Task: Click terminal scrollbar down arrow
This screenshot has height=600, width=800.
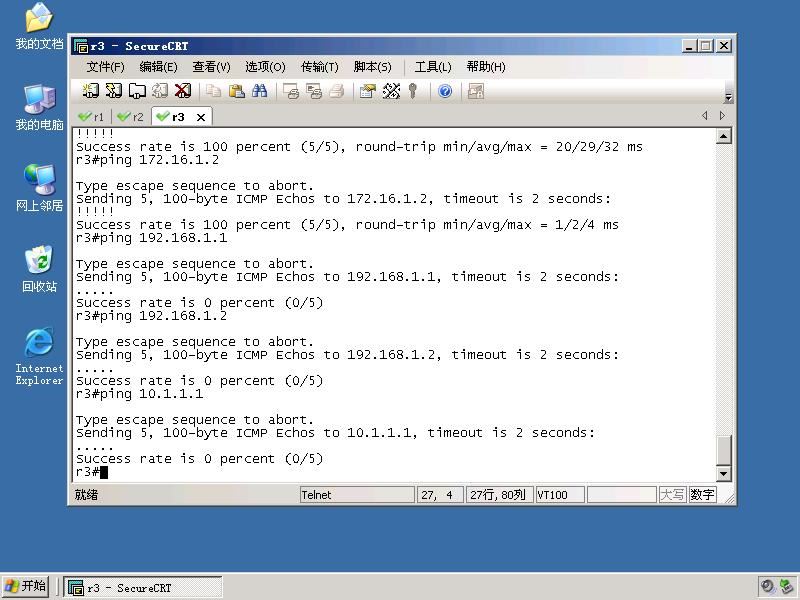Action: click(x=723, y=473)
